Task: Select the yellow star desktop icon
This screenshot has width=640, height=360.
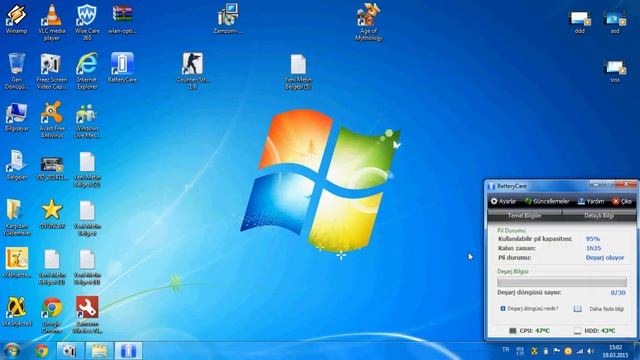Action: pos(51,214)
